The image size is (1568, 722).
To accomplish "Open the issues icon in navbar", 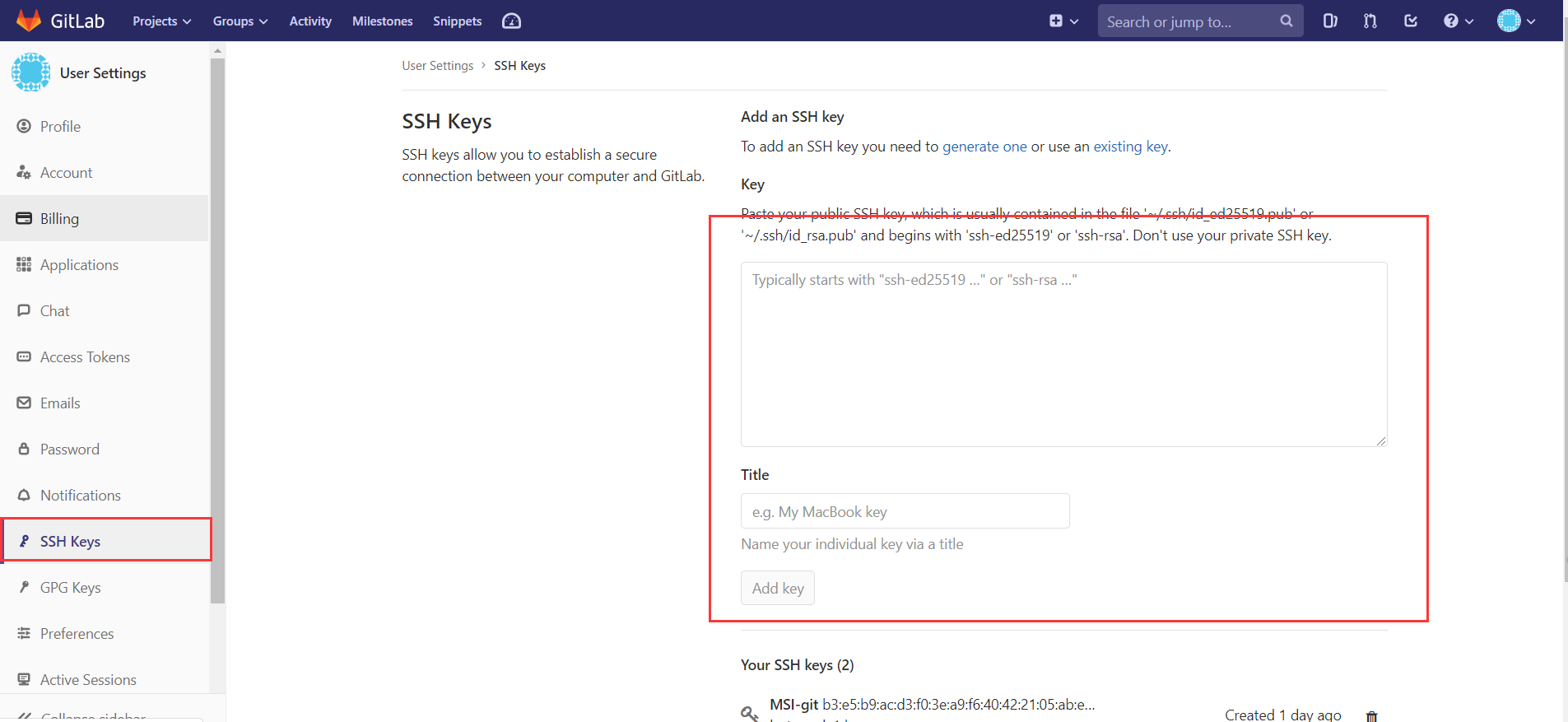I will (1330, 21).
